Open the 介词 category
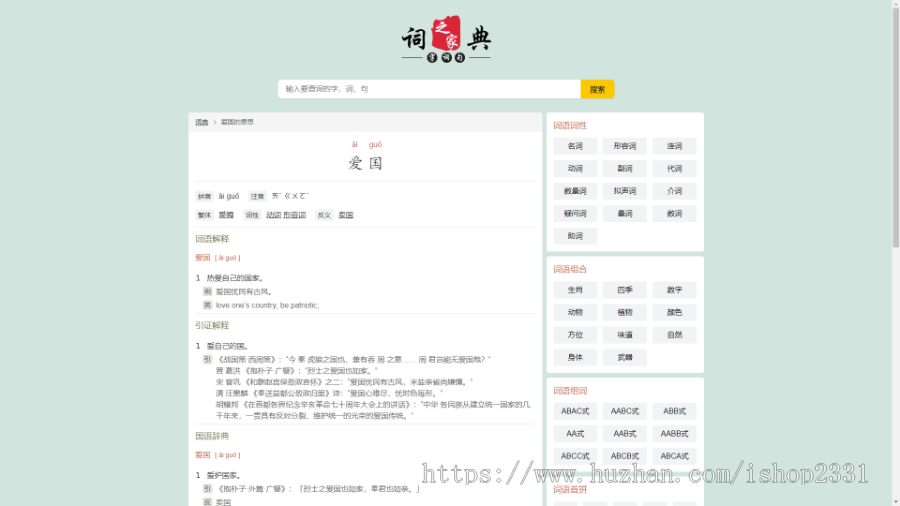This screenshot has width=900, height=506. (674, 191)
